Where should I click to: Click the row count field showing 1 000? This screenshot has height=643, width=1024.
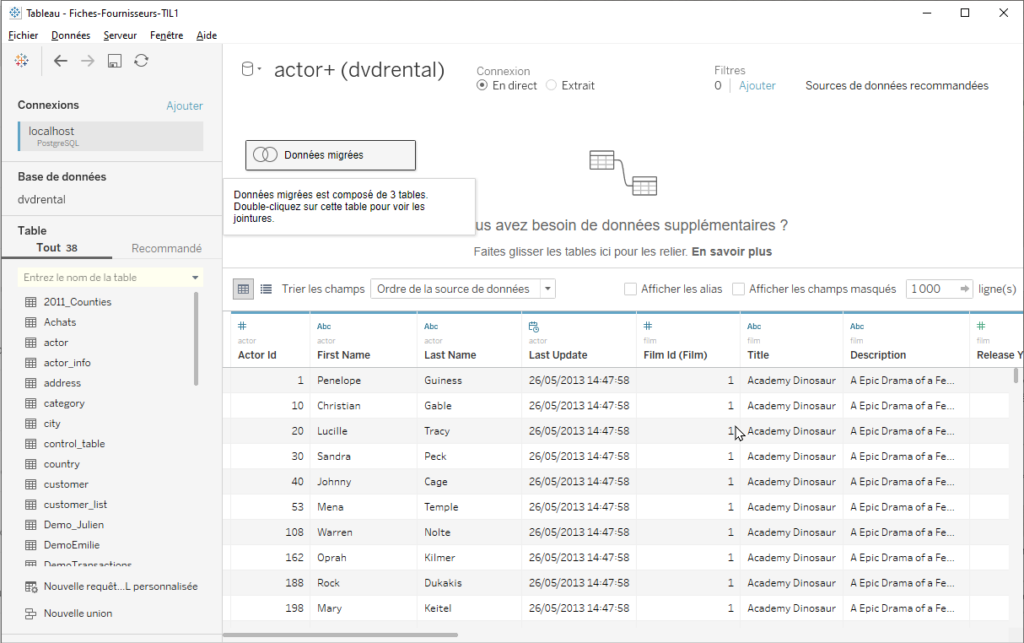pyautogui.click(x=933, y=289)
